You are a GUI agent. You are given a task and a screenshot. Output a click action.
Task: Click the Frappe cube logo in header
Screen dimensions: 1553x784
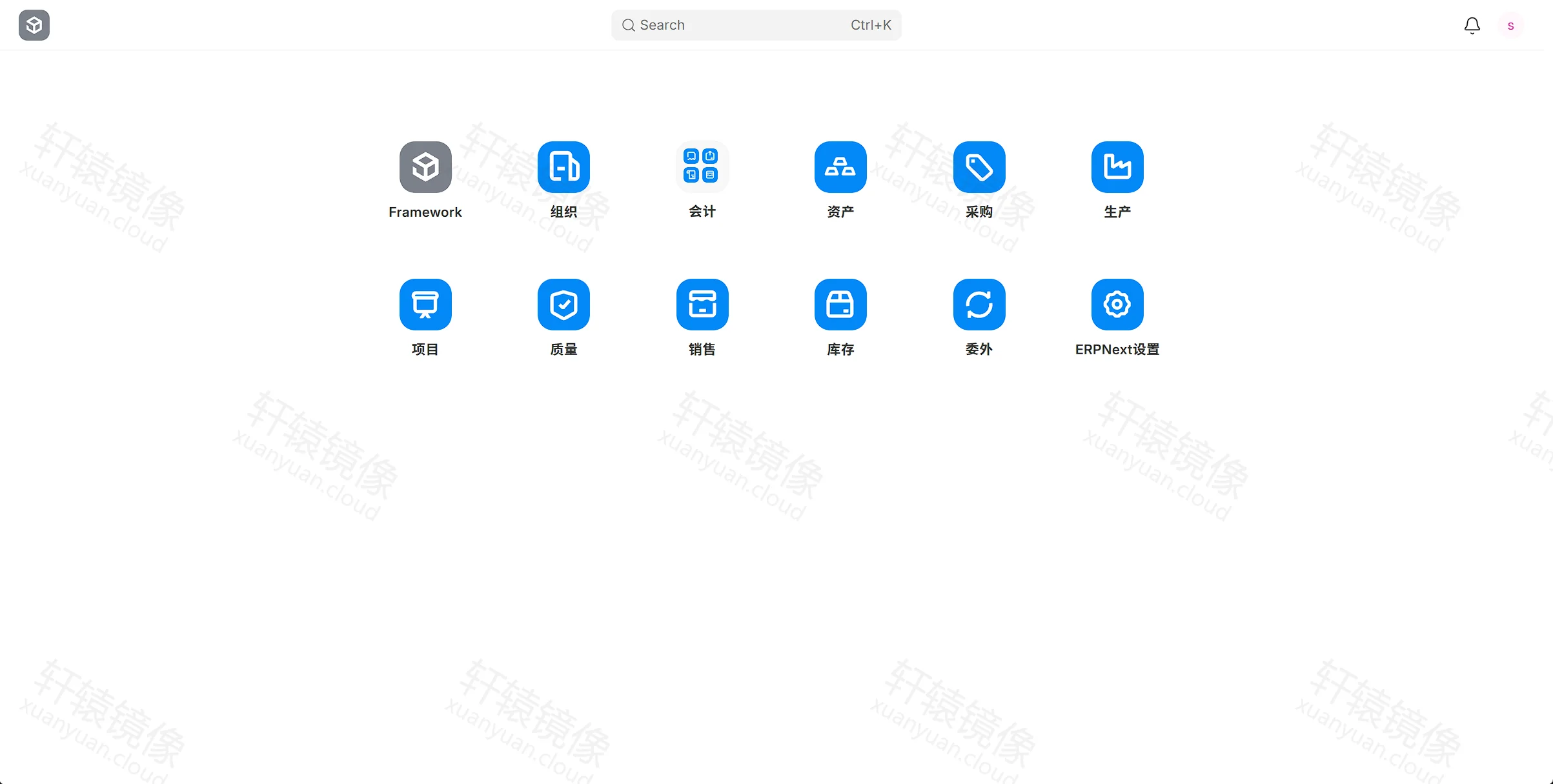point(34,25)
